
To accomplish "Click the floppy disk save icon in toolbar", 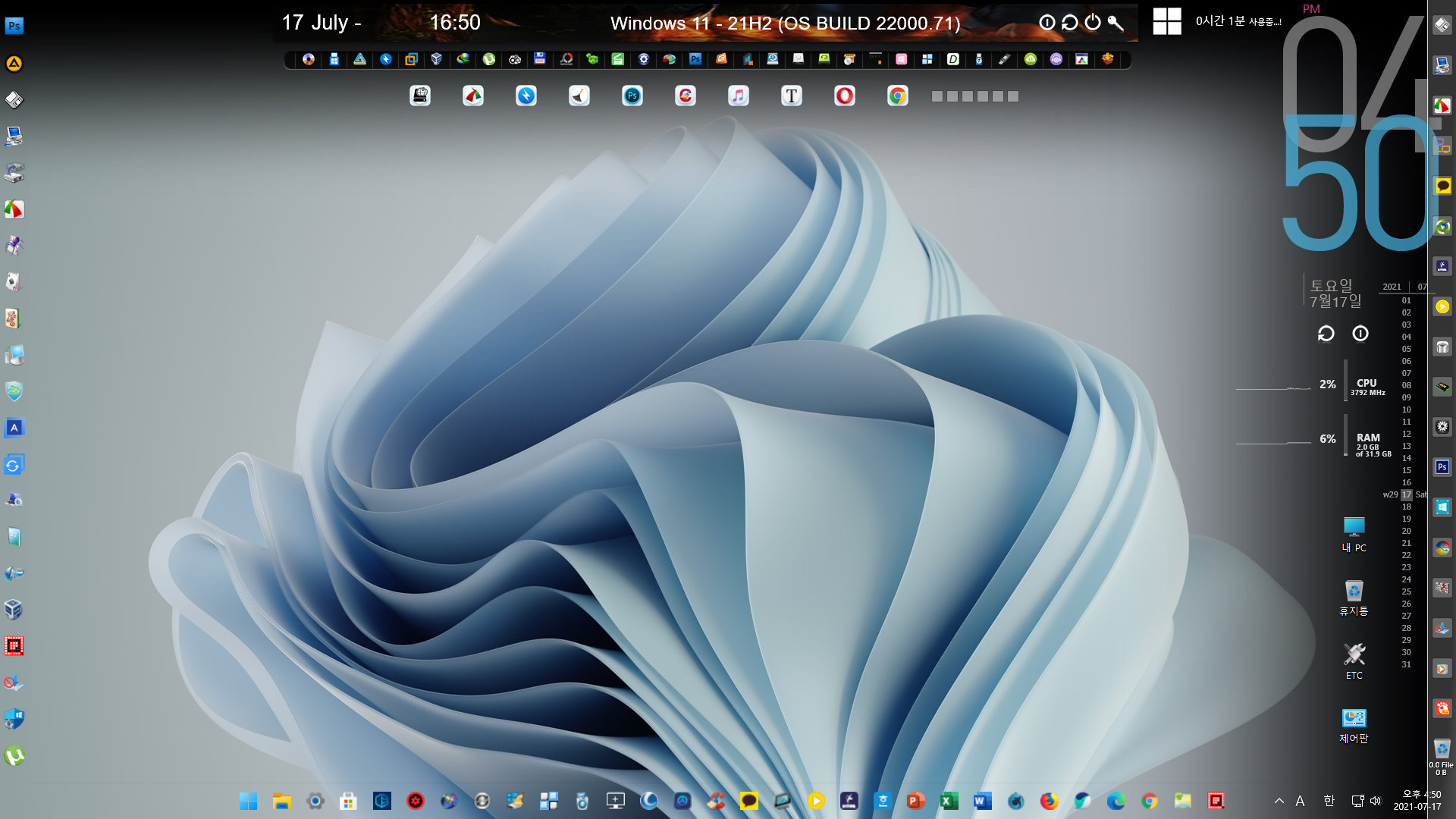I will (x=540, y=59).
